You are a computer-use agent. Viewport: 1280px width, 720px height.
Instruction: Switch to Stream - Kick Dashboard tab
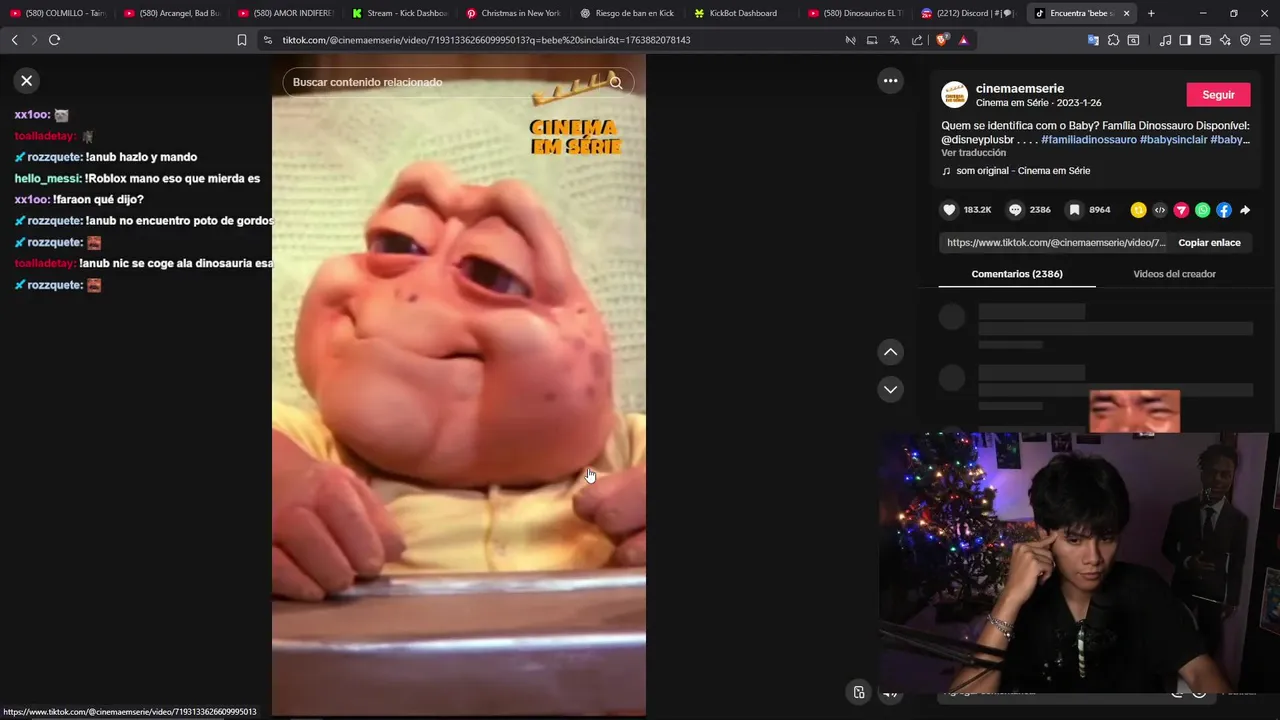pos(399,13)
